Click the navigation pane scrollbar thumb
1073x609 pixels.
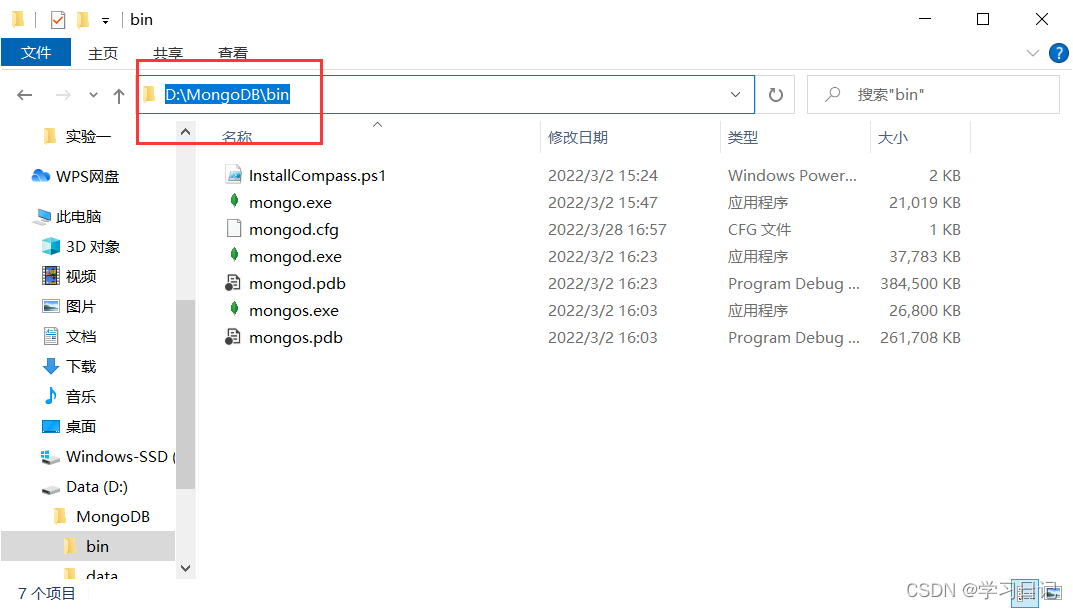185,394
